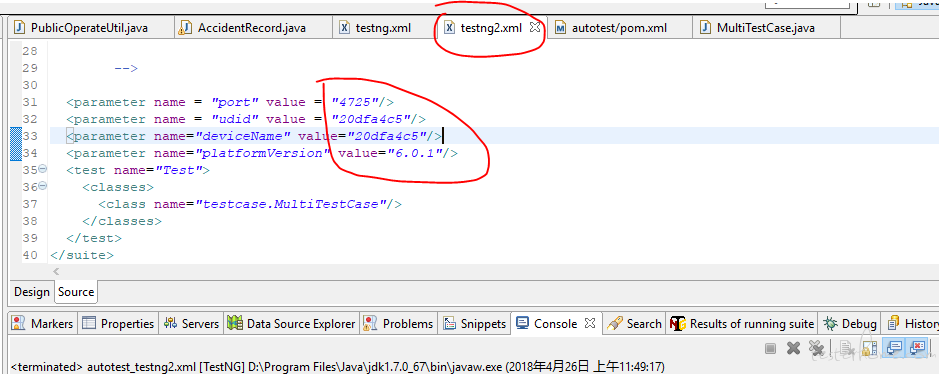
Task: Click the test name value "Test"
Action: pos(178,170)
